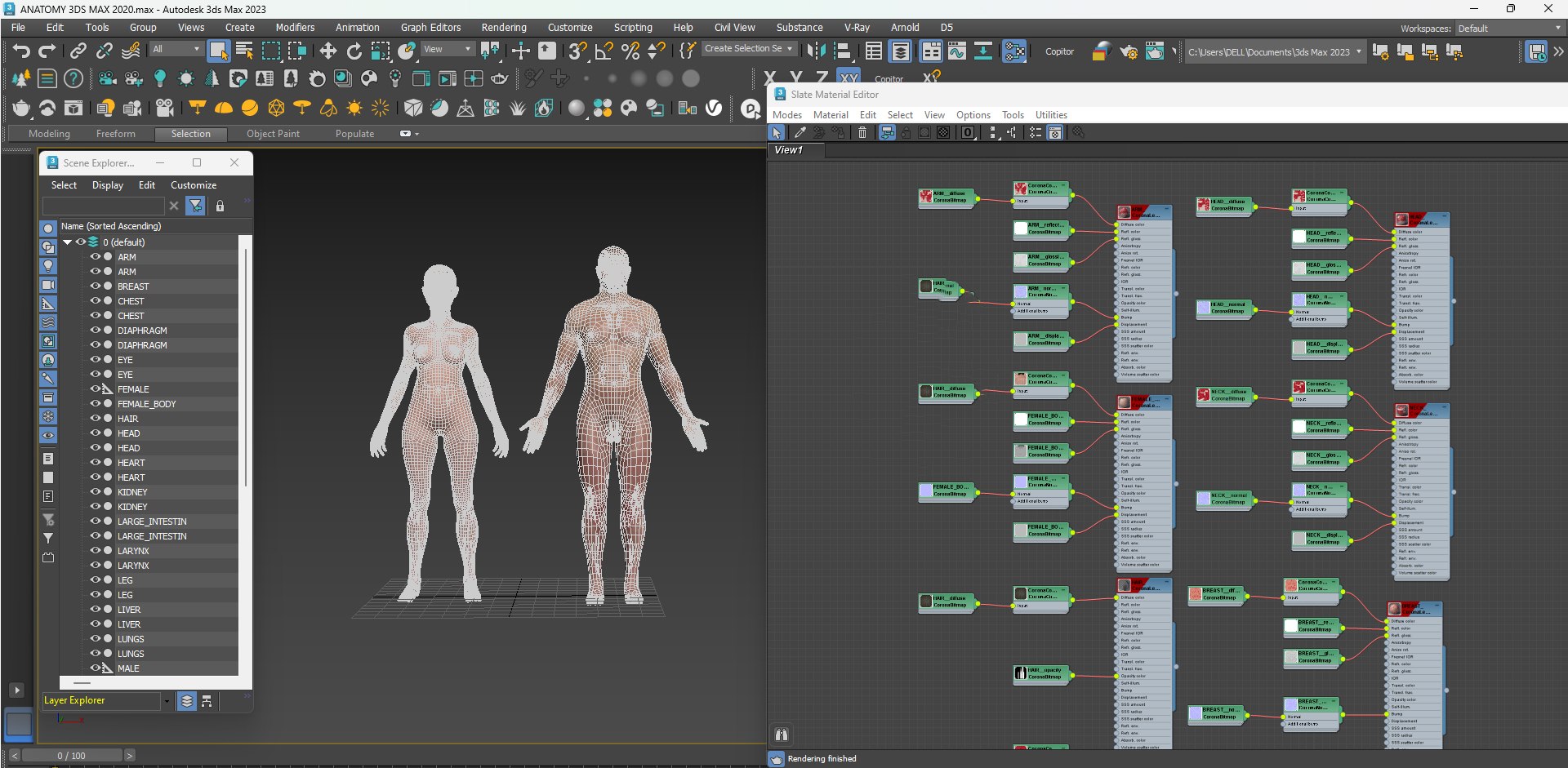Screen dimensions: 1568x768
Task: Click the Undo arrow in main toolbar
Action: click(x=21, y=51)
